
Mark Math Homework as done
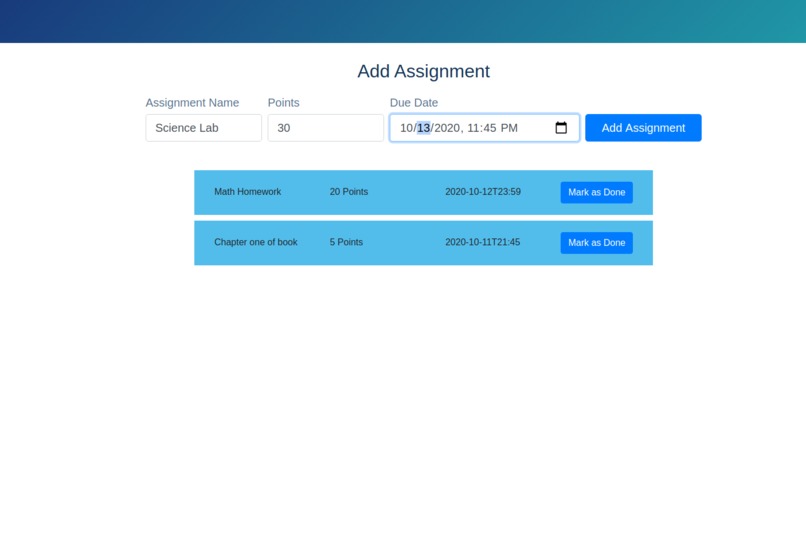(x=596, y=192)
